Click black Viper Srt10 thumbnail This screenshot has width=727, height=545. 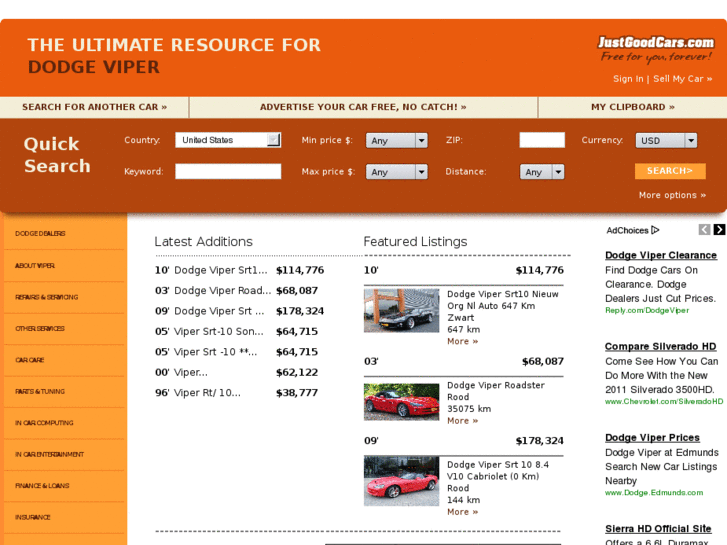(x=402, y=311)
